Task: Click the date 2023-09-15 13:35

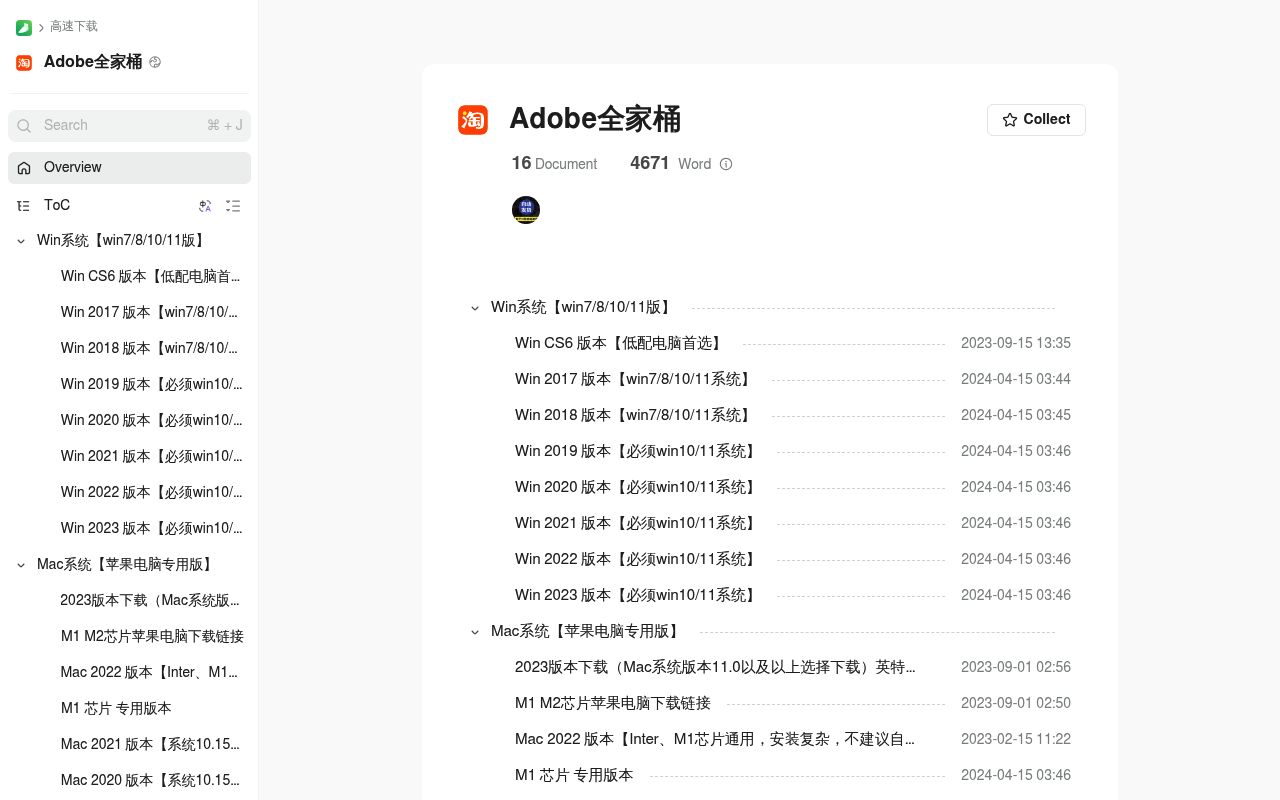Action: pos(1016,343)
